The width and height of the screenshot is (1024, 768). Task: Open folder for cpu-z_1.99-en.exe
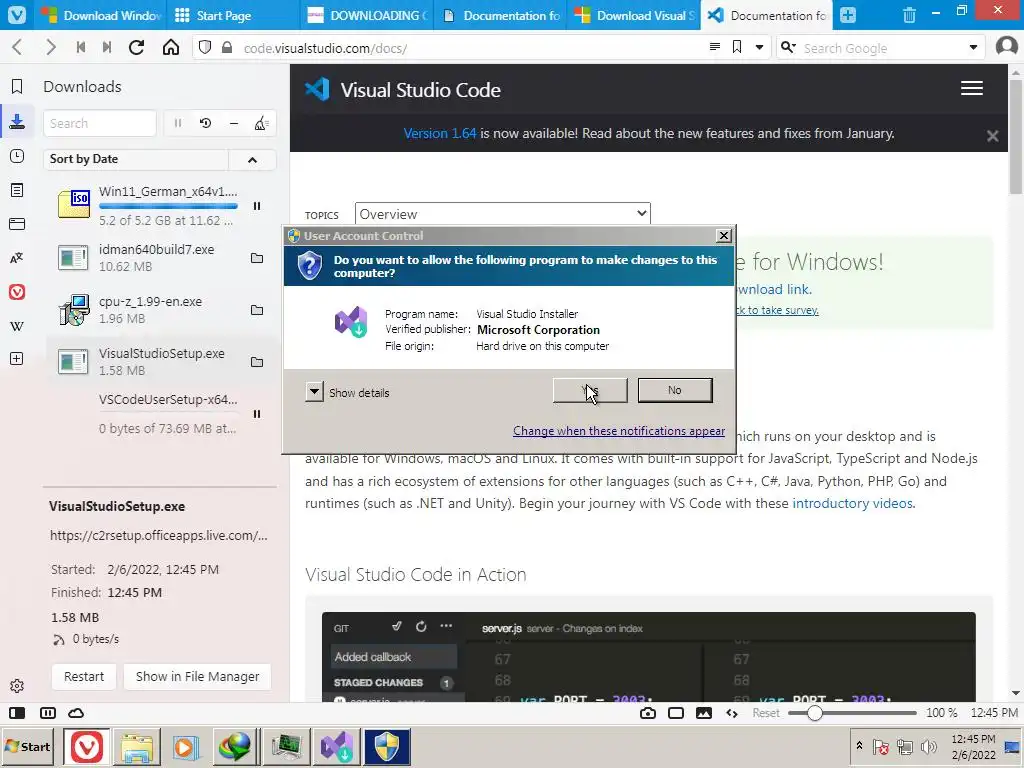pos(257,310)
